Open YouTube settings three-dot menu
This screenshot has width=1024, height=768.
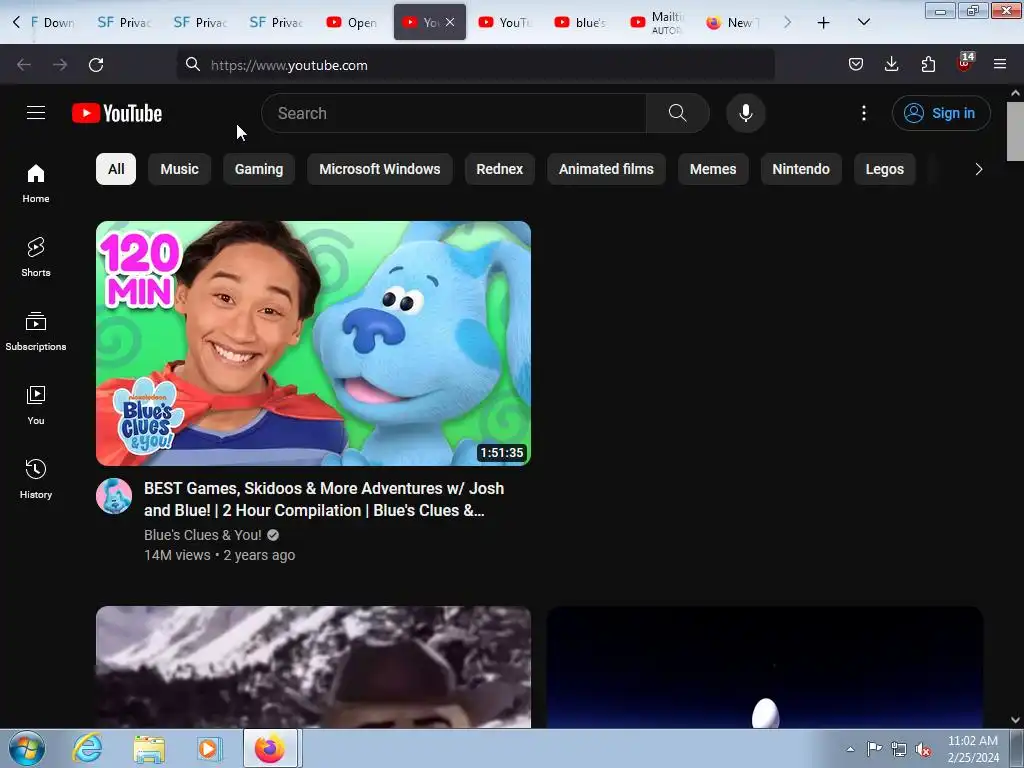(x=863, y=113)
